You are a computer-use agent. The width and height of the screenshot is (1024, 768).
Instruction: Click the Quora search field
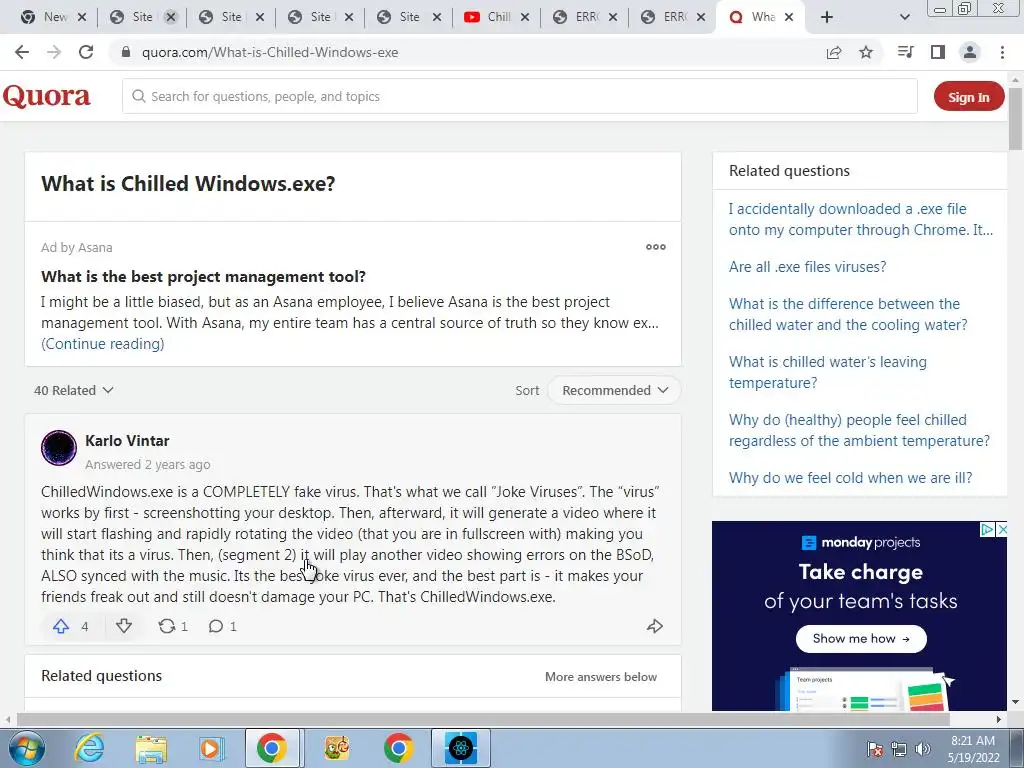tap(520, 97)
